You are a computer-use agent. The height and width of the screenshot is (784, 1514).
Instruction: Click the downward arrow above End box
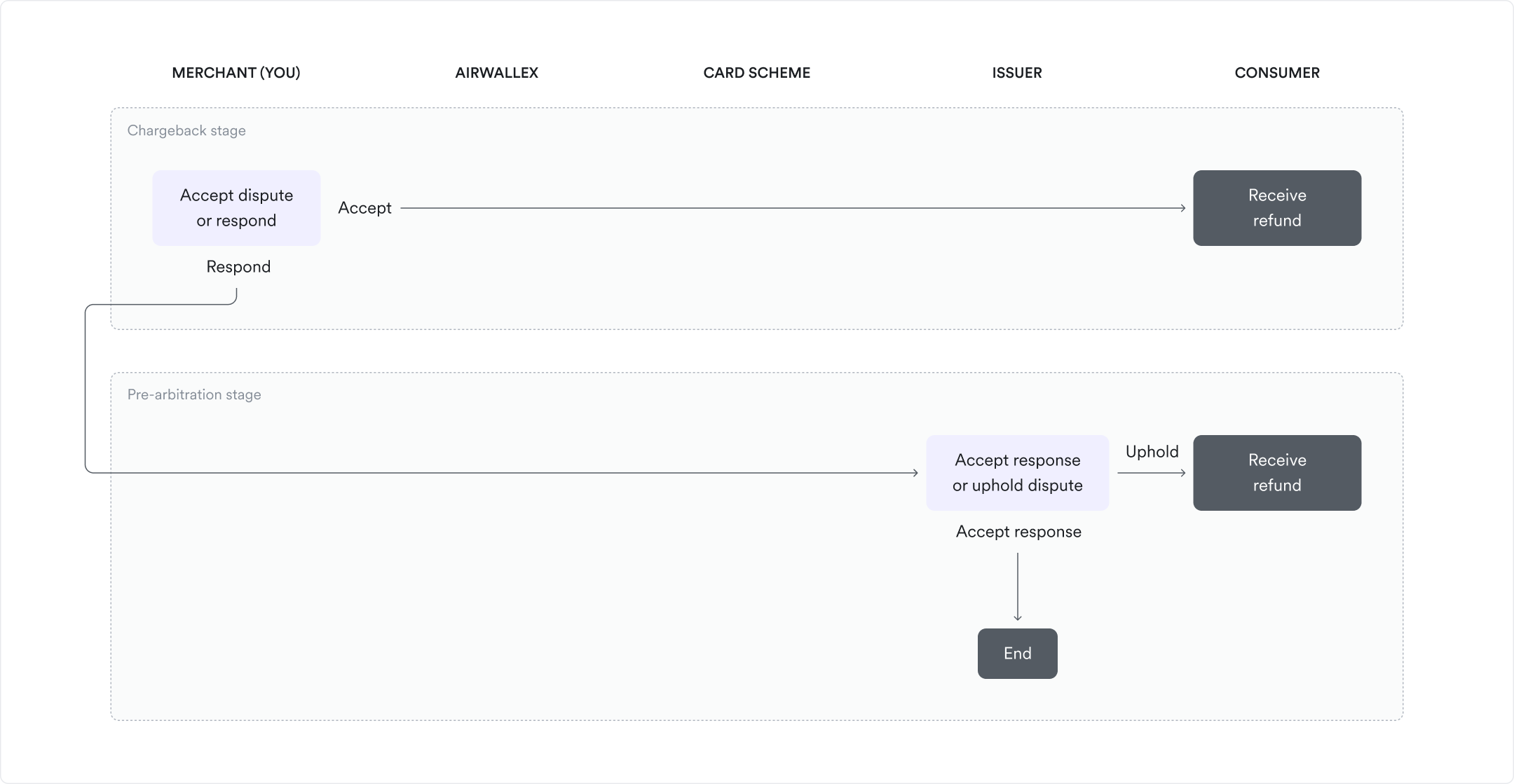coord(1017,587)
